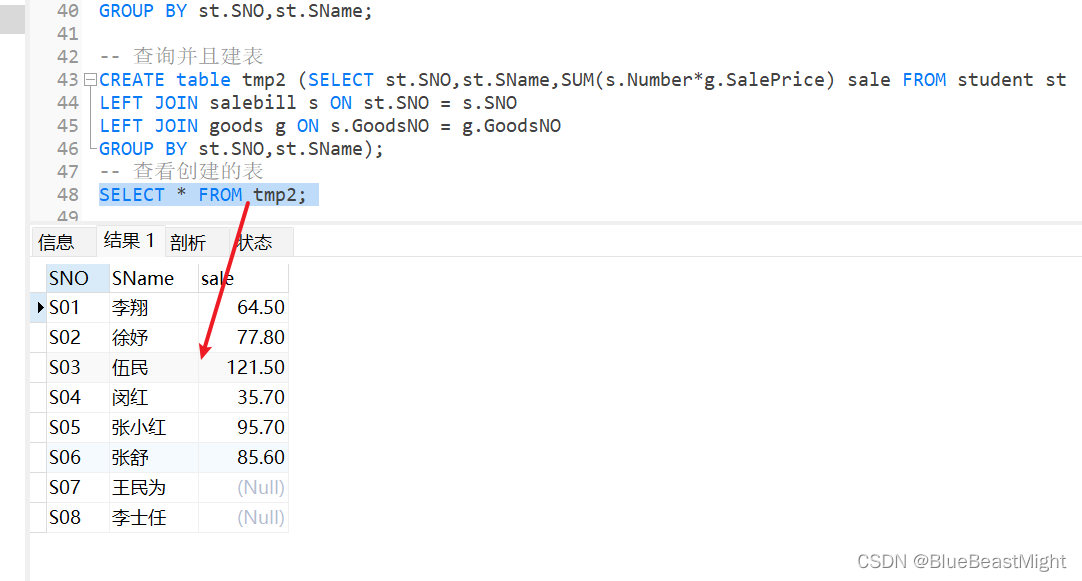Viewport: 1082px width, 581px height.
Task: Select the sale column header
Action: pyautogui.click(x=243, y=278)
